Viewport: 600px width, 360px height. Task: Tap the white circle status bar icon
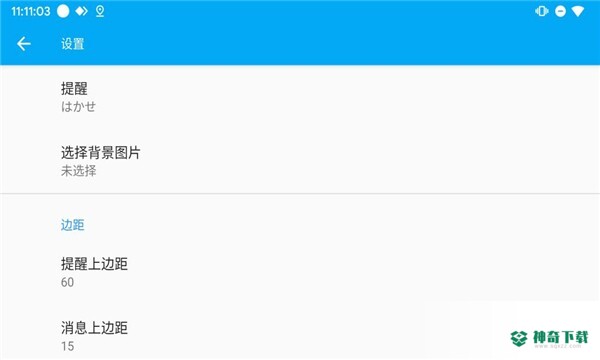tap(63, 11)
